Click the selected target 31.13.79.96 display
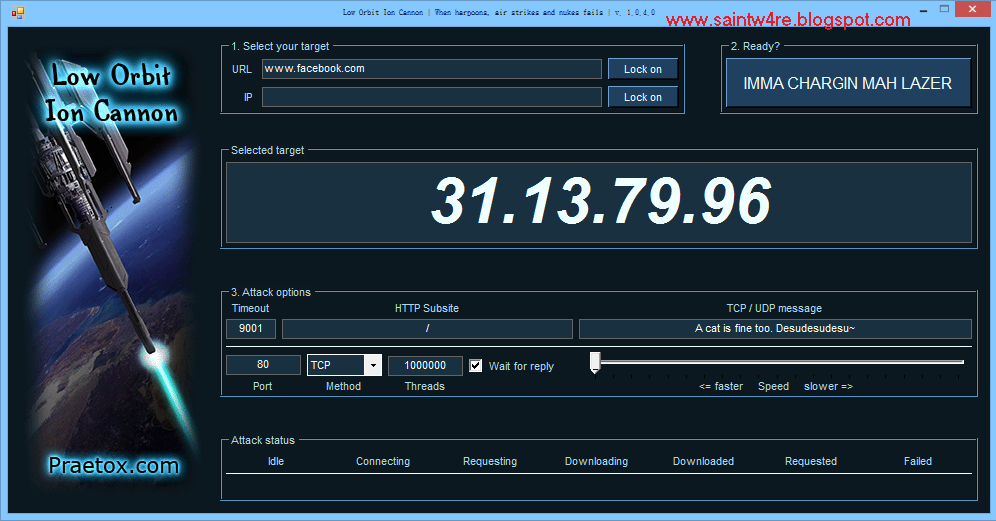The width and height of the screenshot is (996, 521). click(x=599, y=203)
